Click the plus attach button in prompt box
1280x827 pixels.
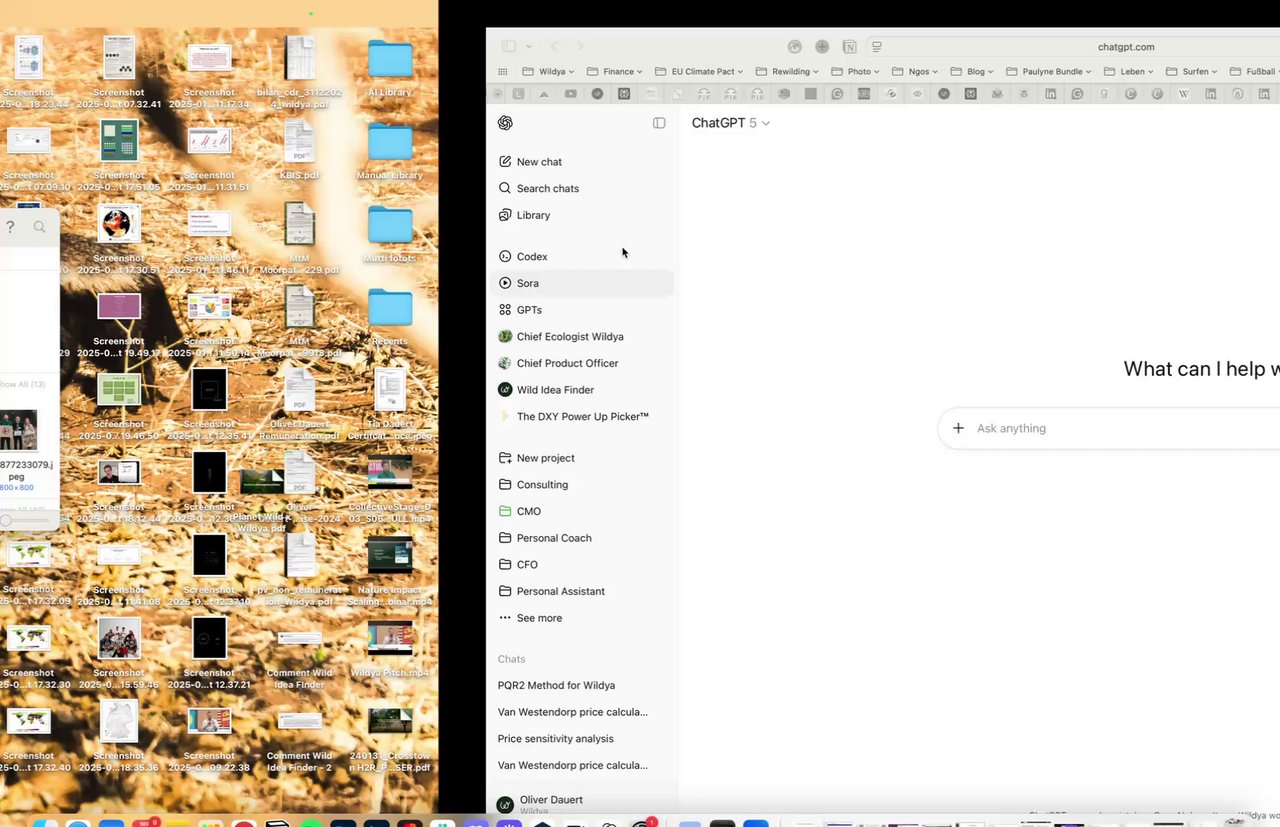tap(958, 428)
